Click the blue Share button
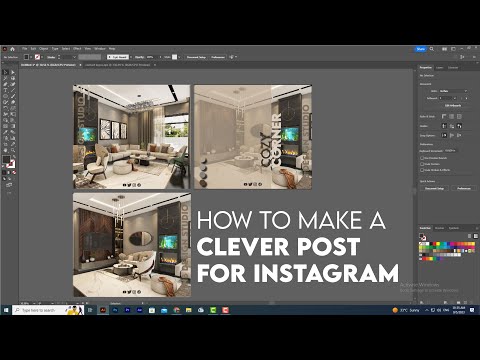This screenshot has height=360, width=480. (x=421, y=49)
